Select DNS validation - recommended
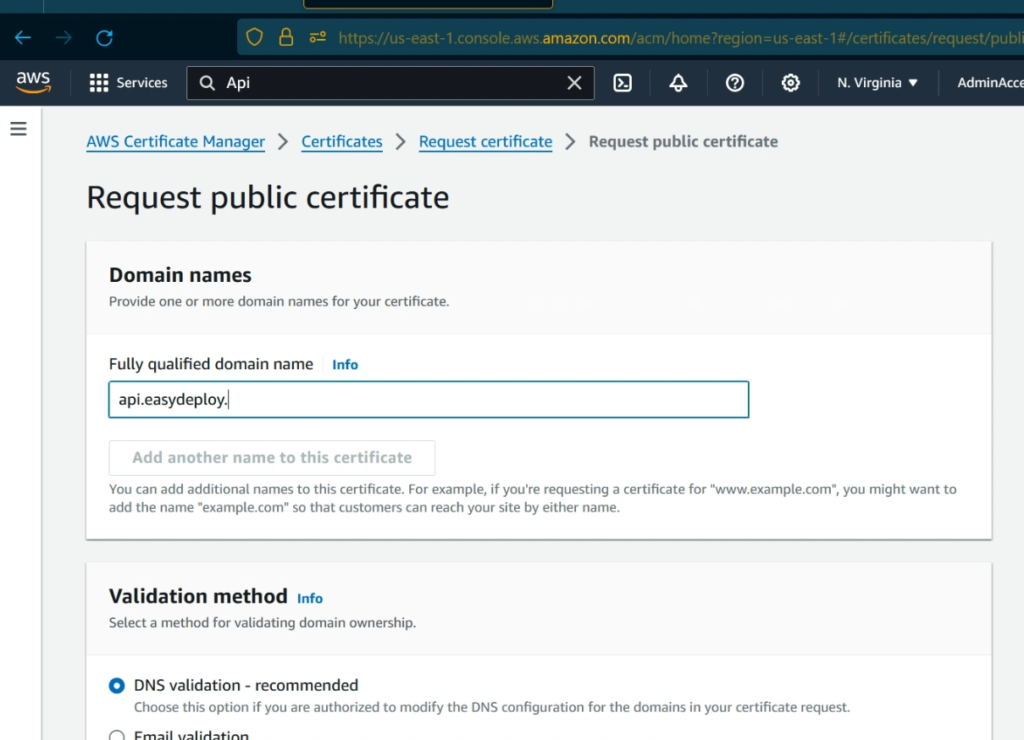This screenshot has height=740, width=1024. (116, 686)
